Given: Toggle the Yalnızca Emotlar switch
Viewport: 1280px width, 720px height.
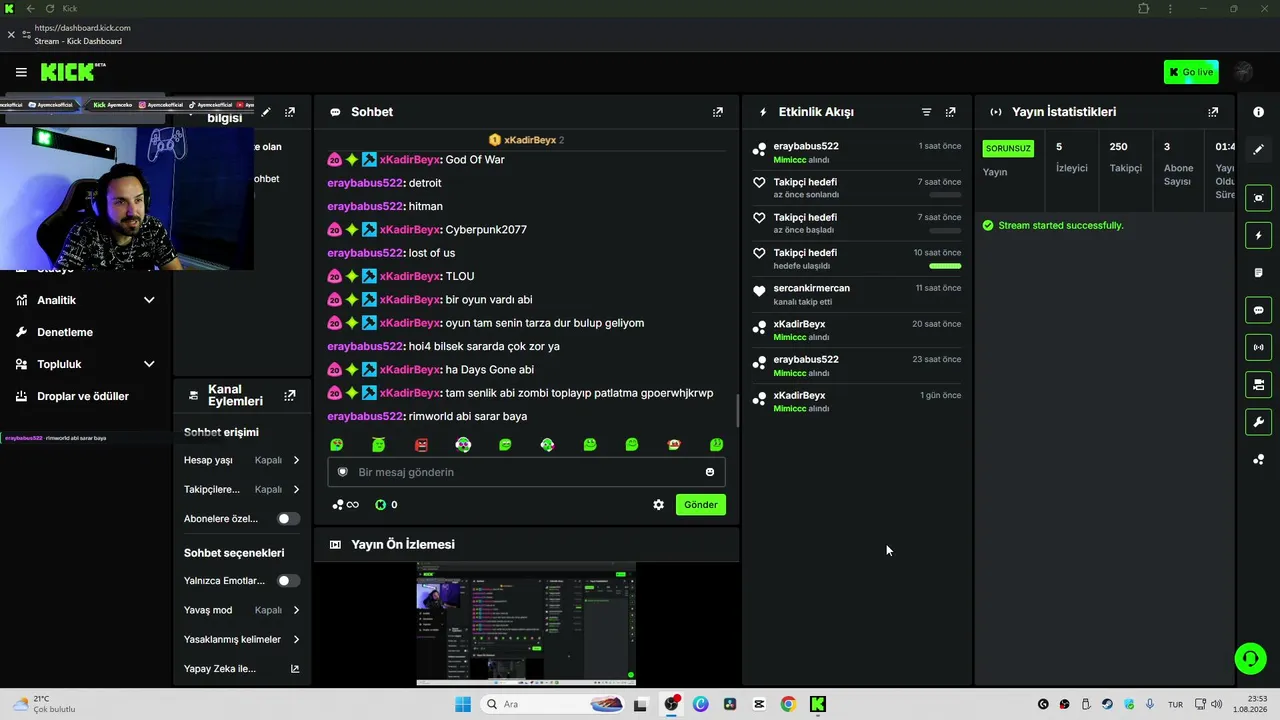Looking at the screenshot, I should point(288,580).
